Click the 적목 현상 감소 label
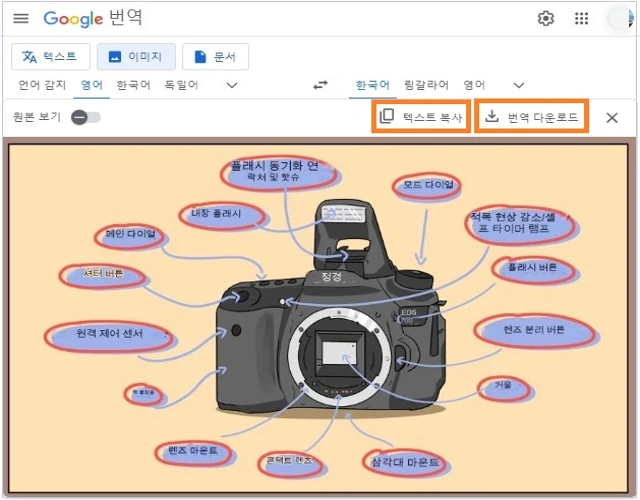This screenshot has width=640, height=500. click(513, 222)
